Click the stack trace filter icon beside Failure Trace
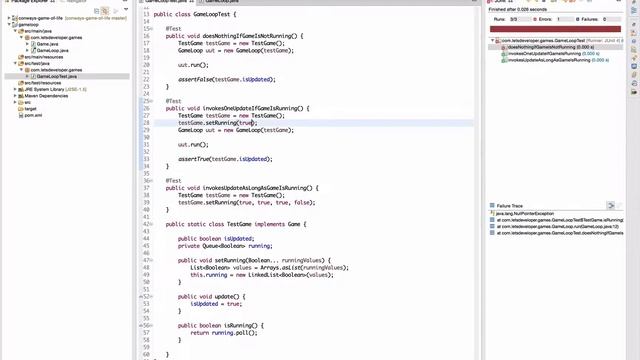Image resolution: width=640 pixels, height=360 pixels. [611, 206]
